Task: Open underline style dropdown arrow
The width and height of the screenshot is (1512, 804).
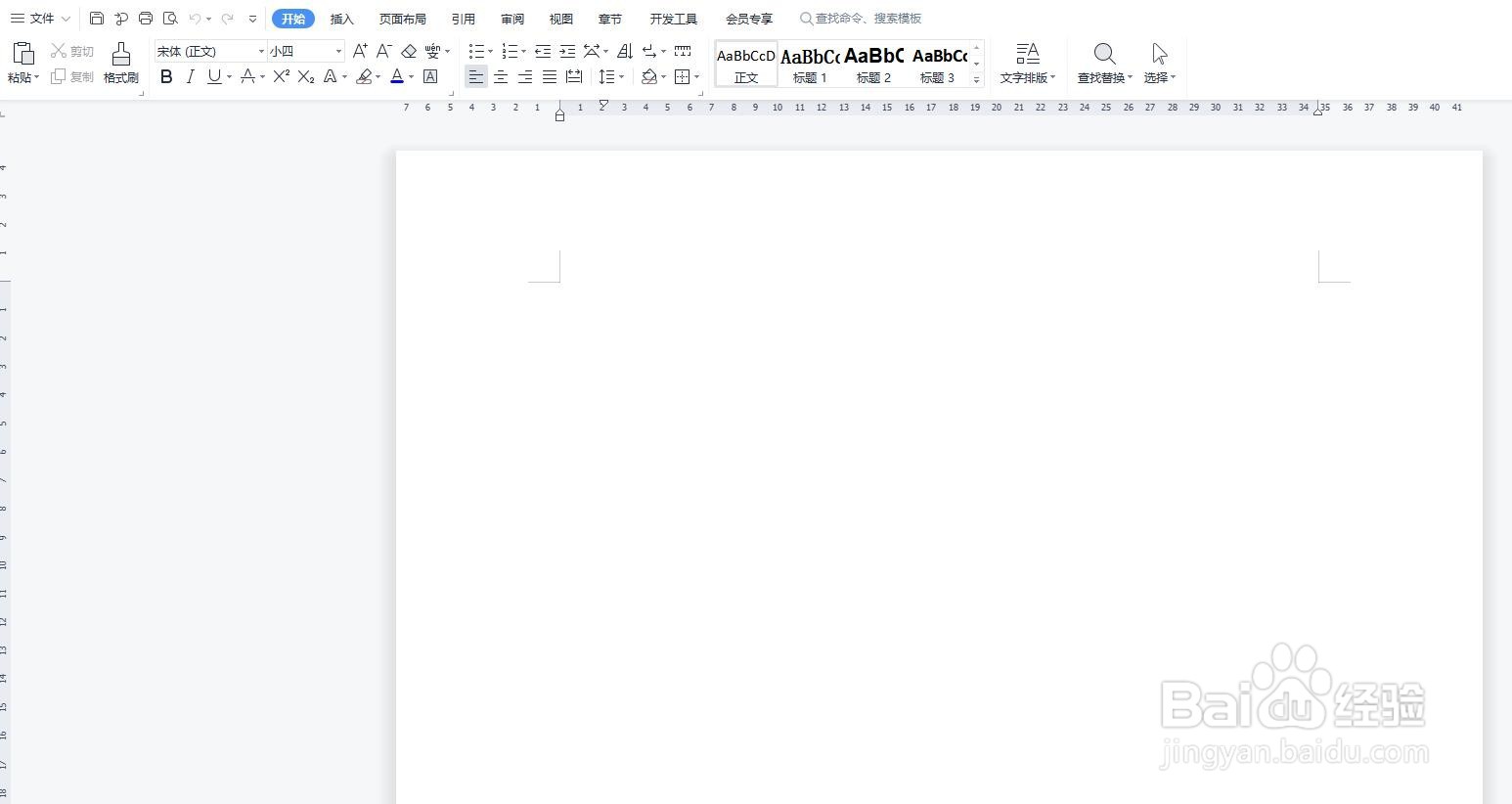Action: 229,76
